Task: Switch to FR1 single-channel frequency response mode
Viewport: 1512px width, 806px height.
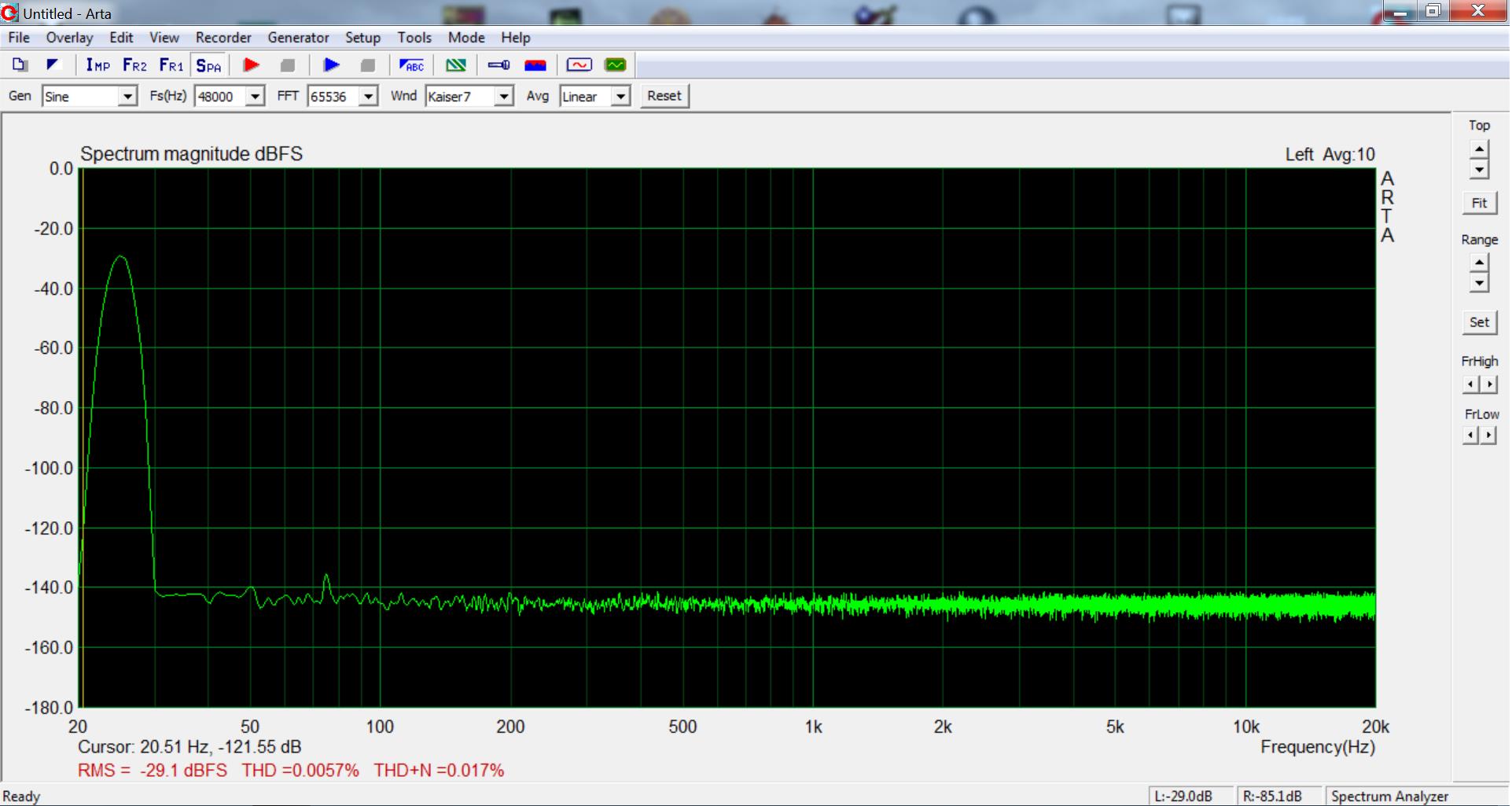Action: coord(171,65)
